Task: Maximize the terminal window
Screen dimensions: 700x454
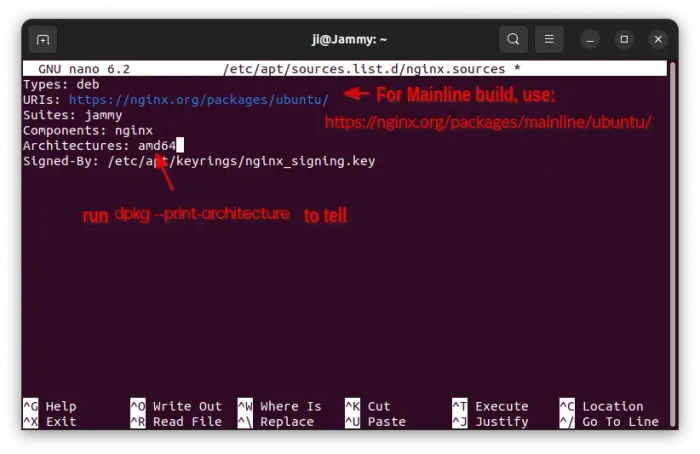Action: 624,40
